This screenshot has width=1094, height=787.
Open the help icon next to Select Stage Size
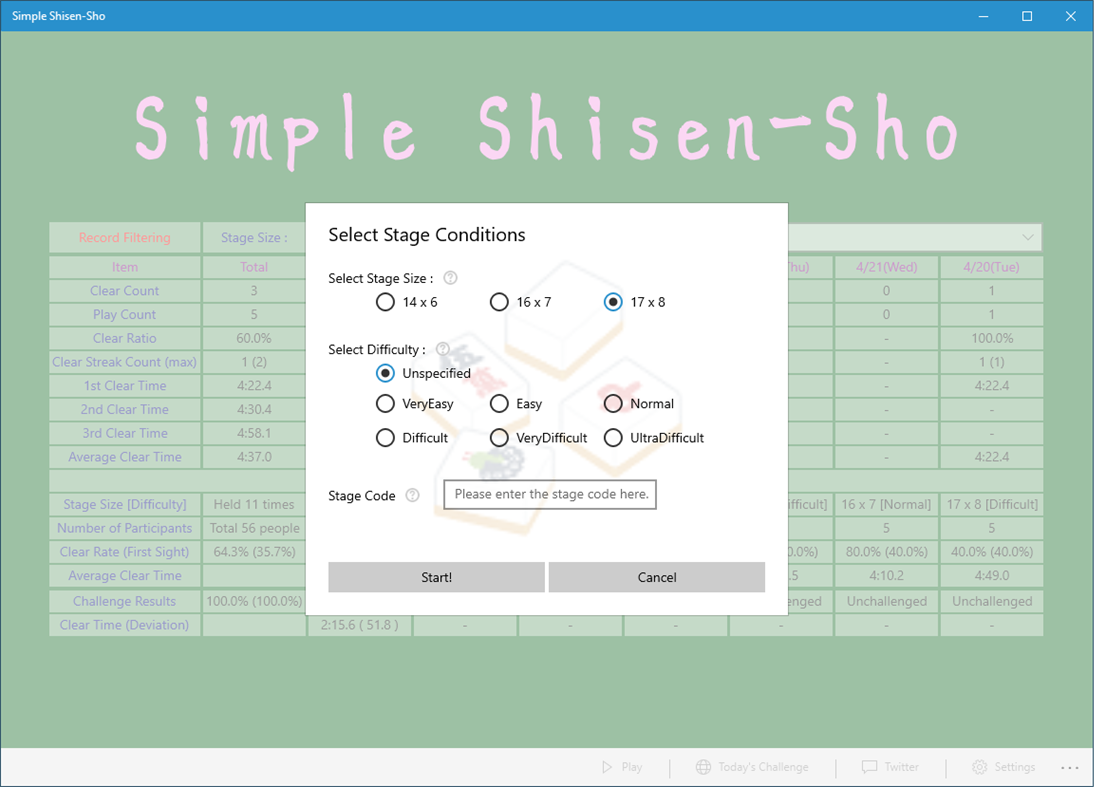[x=449, y=278]
